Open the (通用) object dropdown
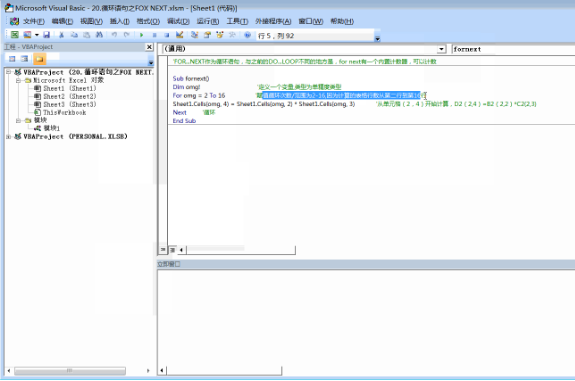This screenshot has height=381, width=575. (x=442, y=49)
